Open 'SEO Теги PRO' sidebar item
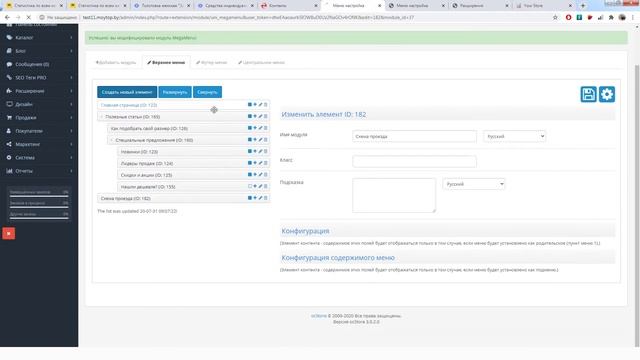 [x=39, y=78]
